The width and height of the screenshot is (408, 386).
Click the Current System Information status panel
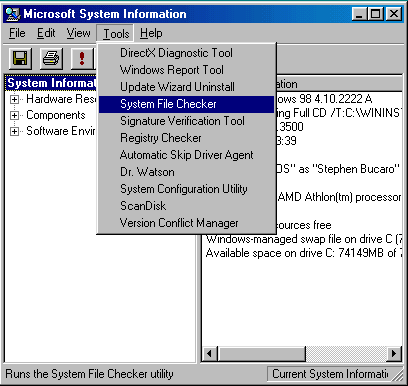tap(334, 374)
